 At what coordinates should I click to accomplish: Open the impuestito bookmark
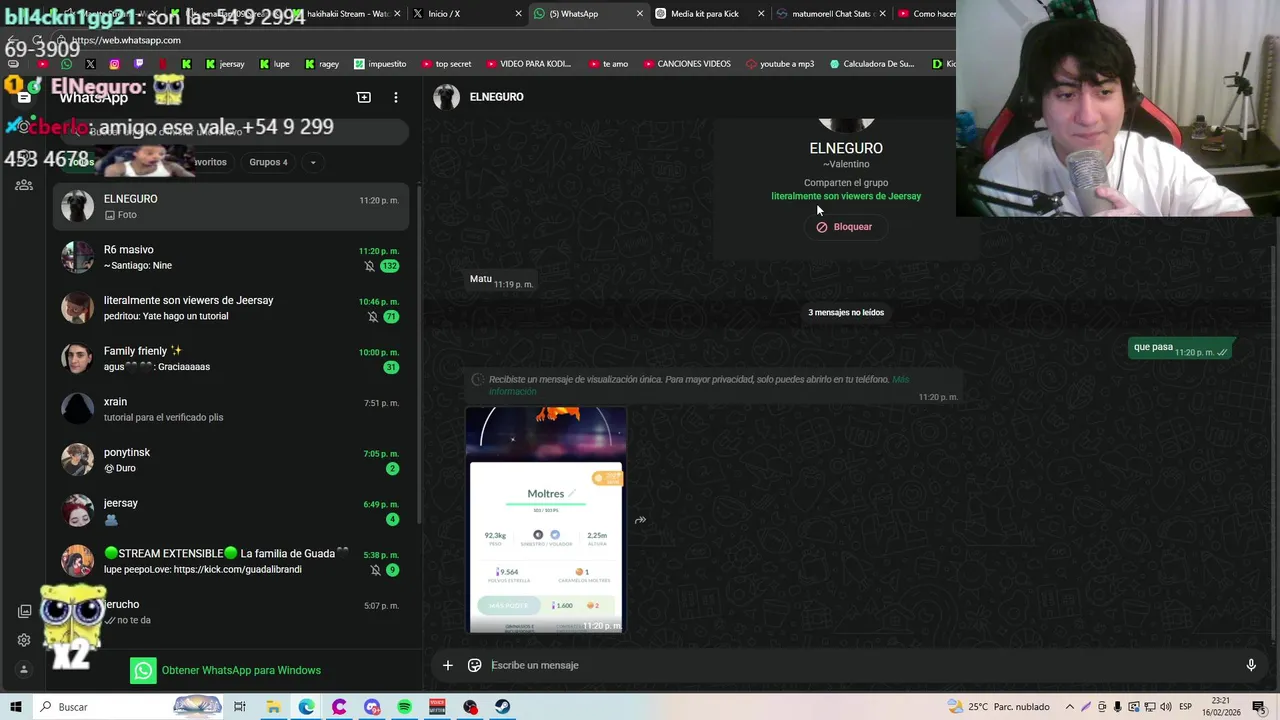[x=380, y=64]
